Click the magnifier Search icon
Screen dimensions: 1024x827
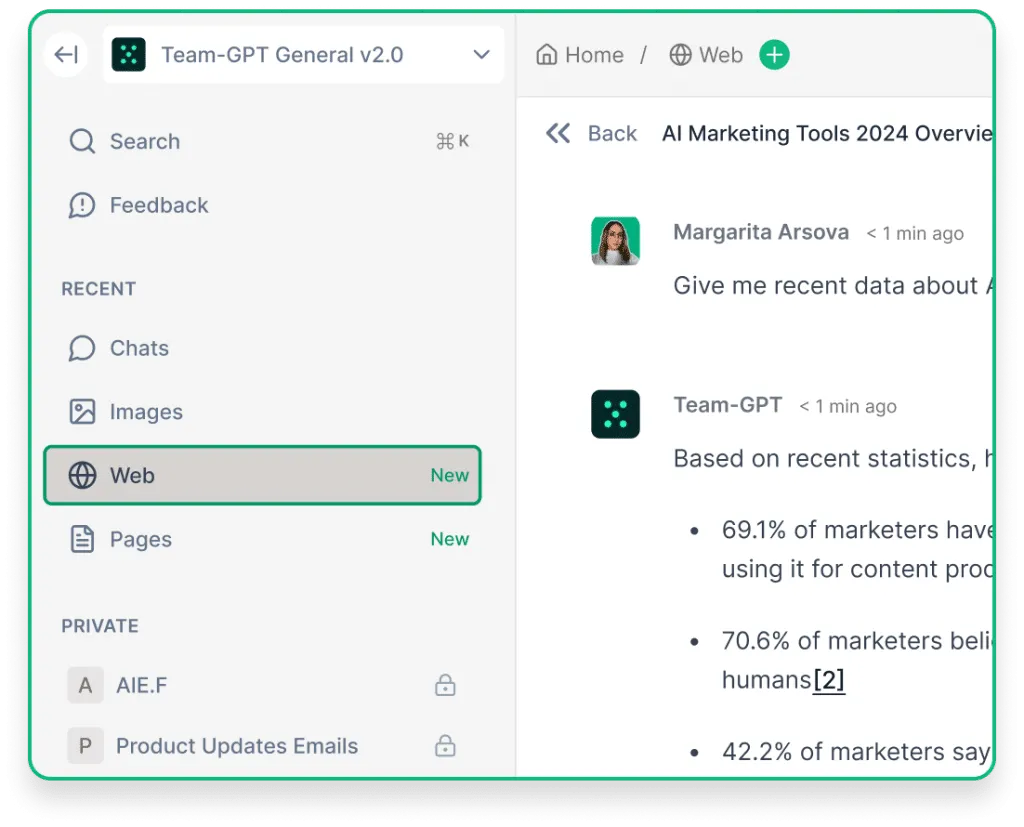[82, 141]
